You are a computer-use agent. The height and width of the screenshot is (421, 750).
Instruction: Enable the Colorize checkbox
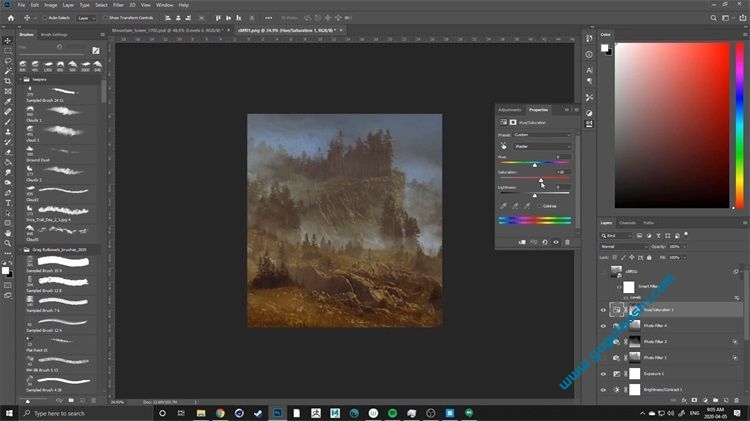(540, 206)
